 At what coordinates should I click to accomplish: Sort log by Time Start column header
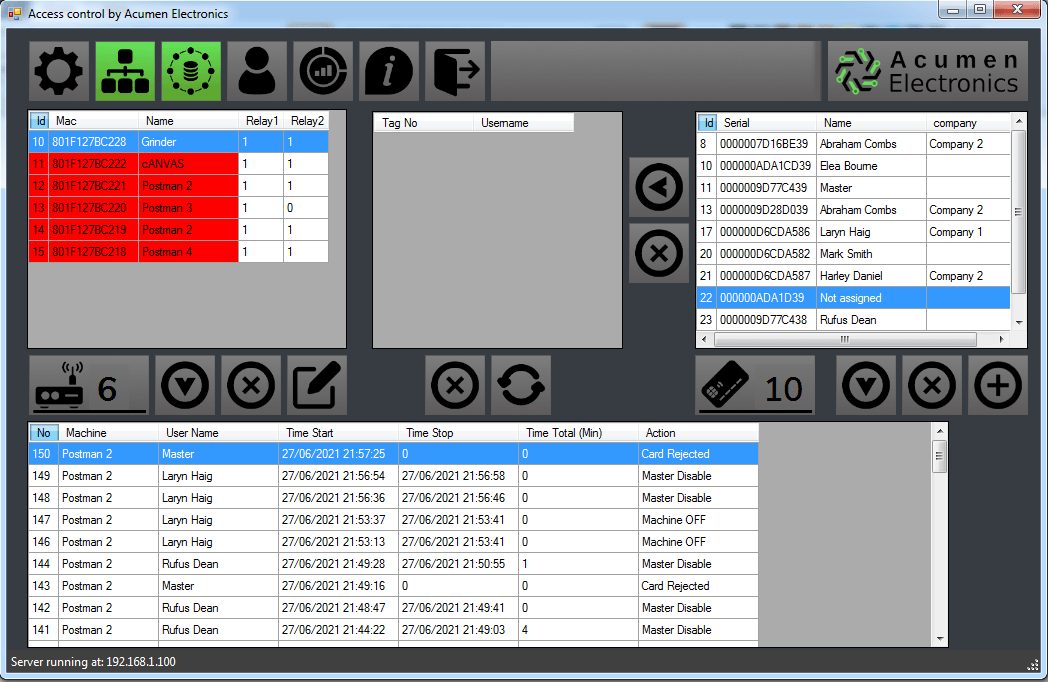[338, 433]
